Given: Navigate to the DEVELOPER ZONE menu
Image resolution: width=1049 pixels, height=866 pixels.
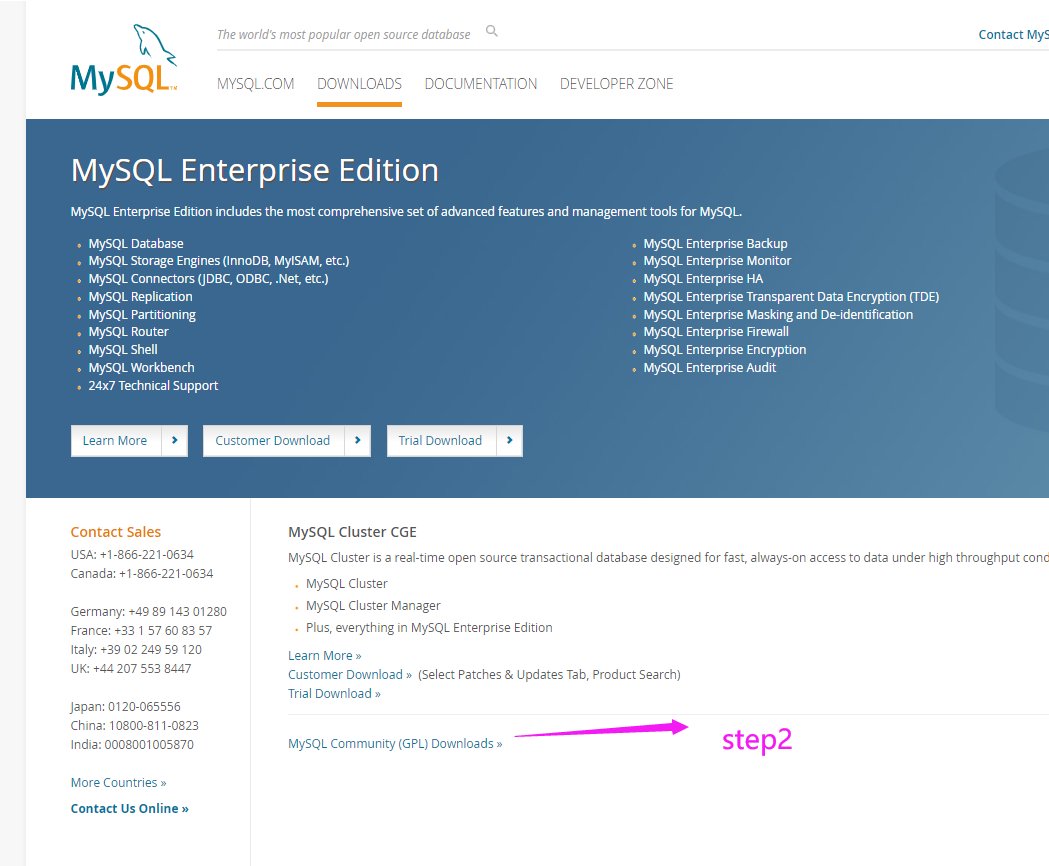Looking at the screenshot, I should tap(616, 84).
